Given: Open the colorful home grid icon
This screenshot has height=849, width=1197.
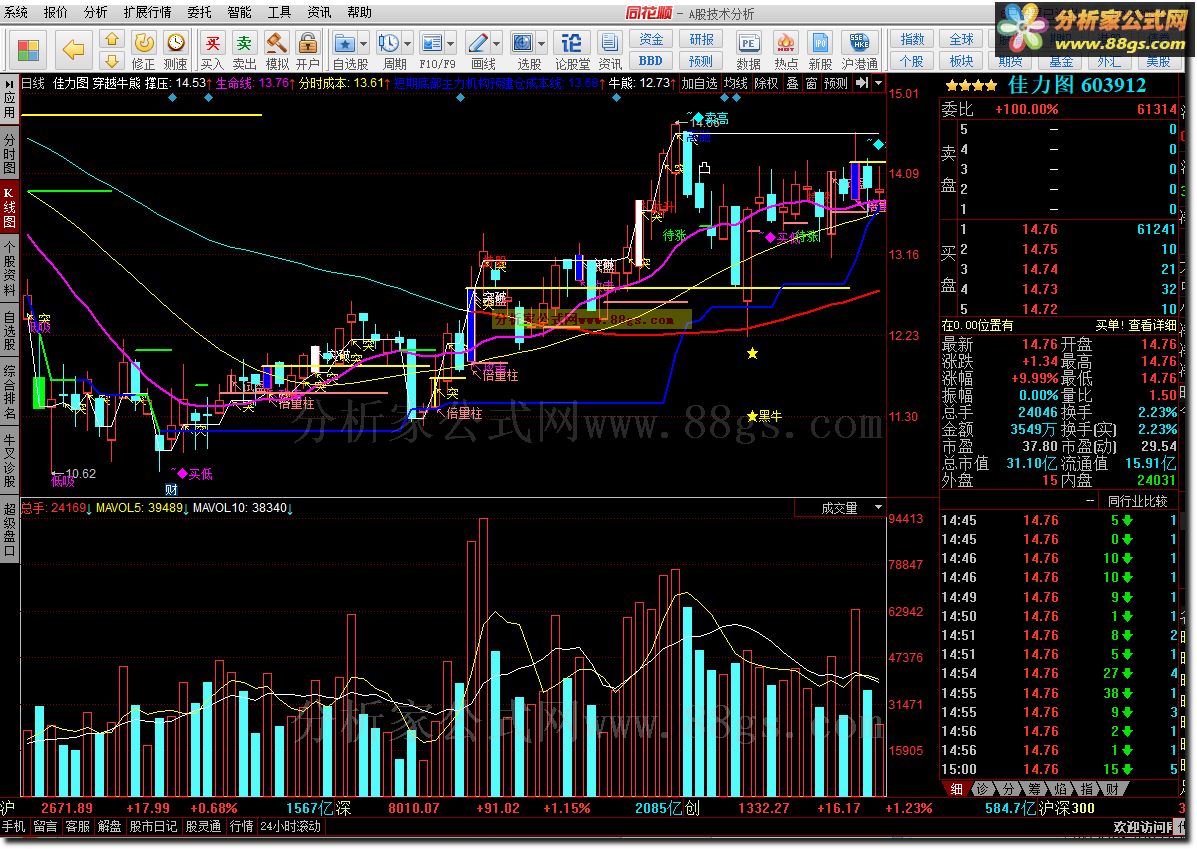Looking at the screenshot, I should click(x=28, y=50).
